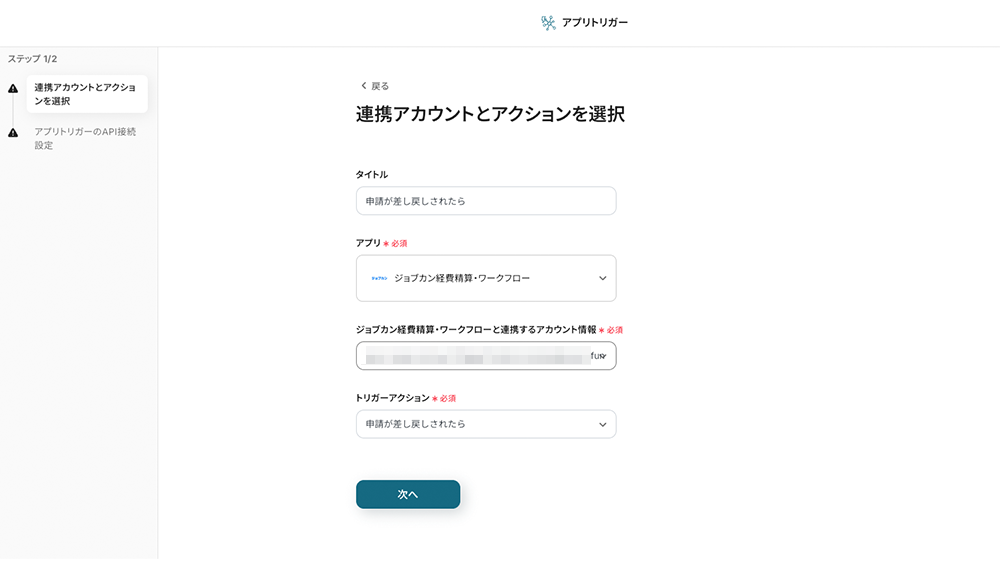Select the 連携アカウントとアクションを選択 step
Screen dimensions: 1000x561
[x=86, y=94]
